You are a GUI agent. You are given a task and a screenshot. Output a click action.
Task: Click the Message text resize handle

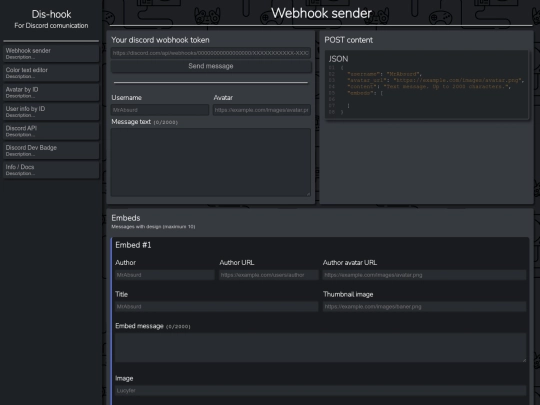308,194
